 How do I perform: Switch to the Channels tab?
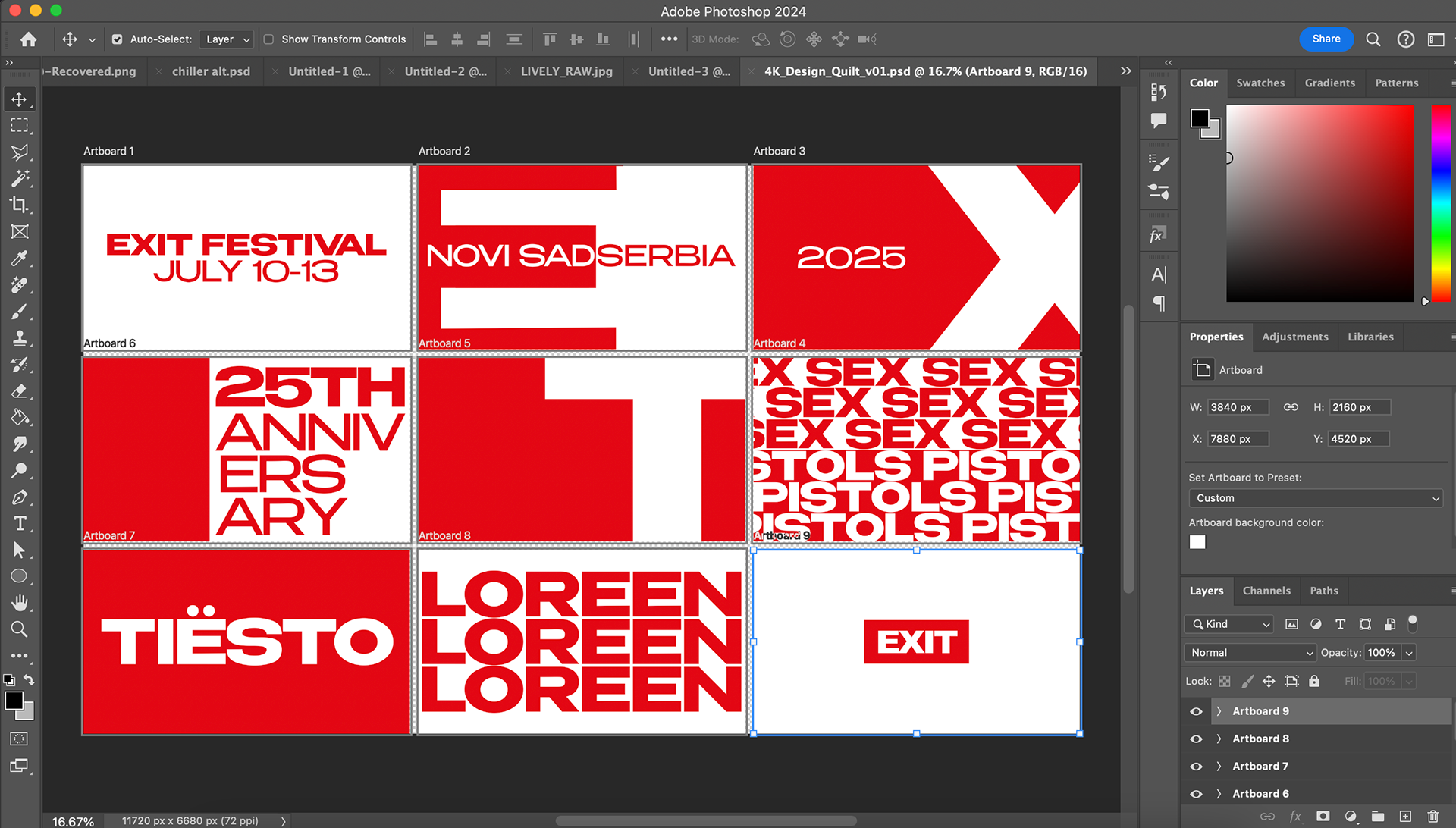point(1266,591)
